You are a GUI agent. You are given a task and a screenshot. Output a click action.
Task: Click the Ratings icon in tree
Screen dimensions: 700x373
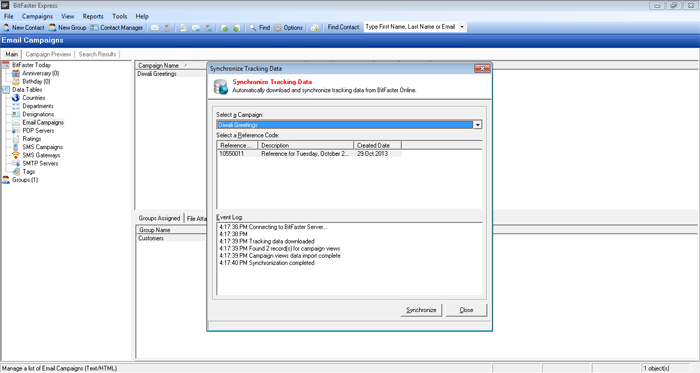(16, 139)
